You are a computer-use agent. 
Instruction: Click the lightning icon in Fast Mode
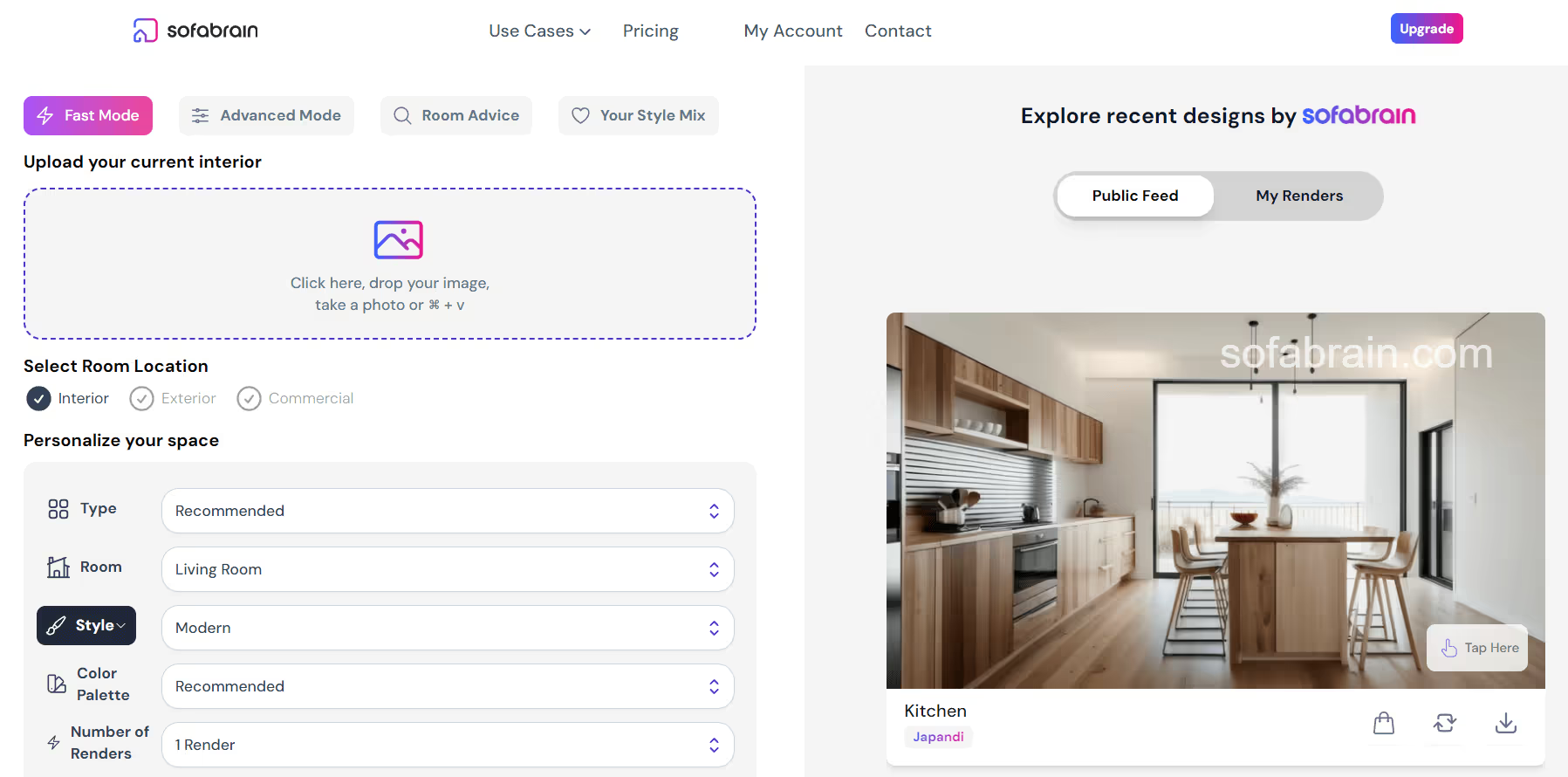(x=45, y=115)
